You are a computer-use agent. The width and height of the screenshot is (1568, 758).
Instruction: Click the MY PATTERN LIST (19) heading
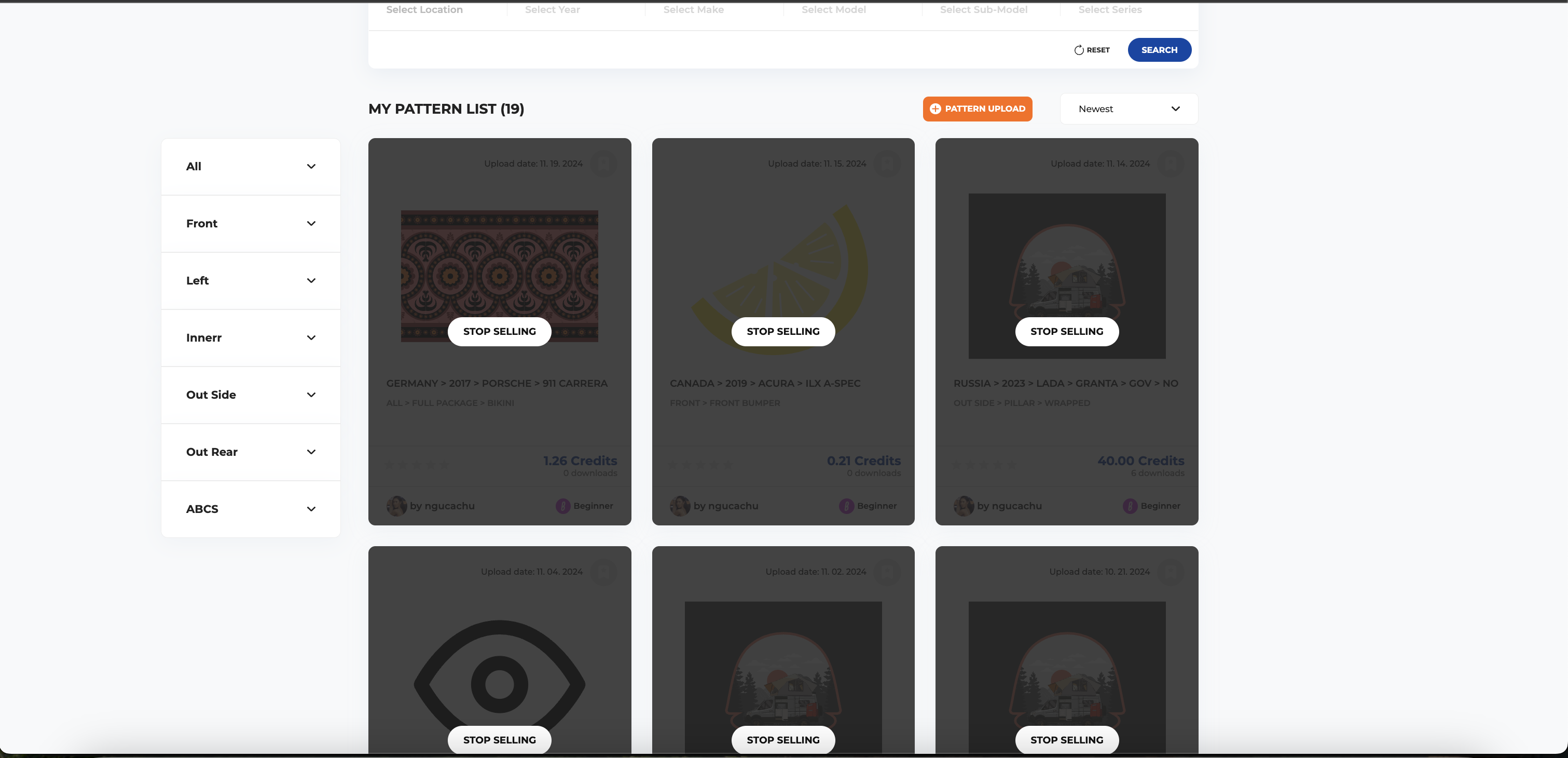click(446, 109)
